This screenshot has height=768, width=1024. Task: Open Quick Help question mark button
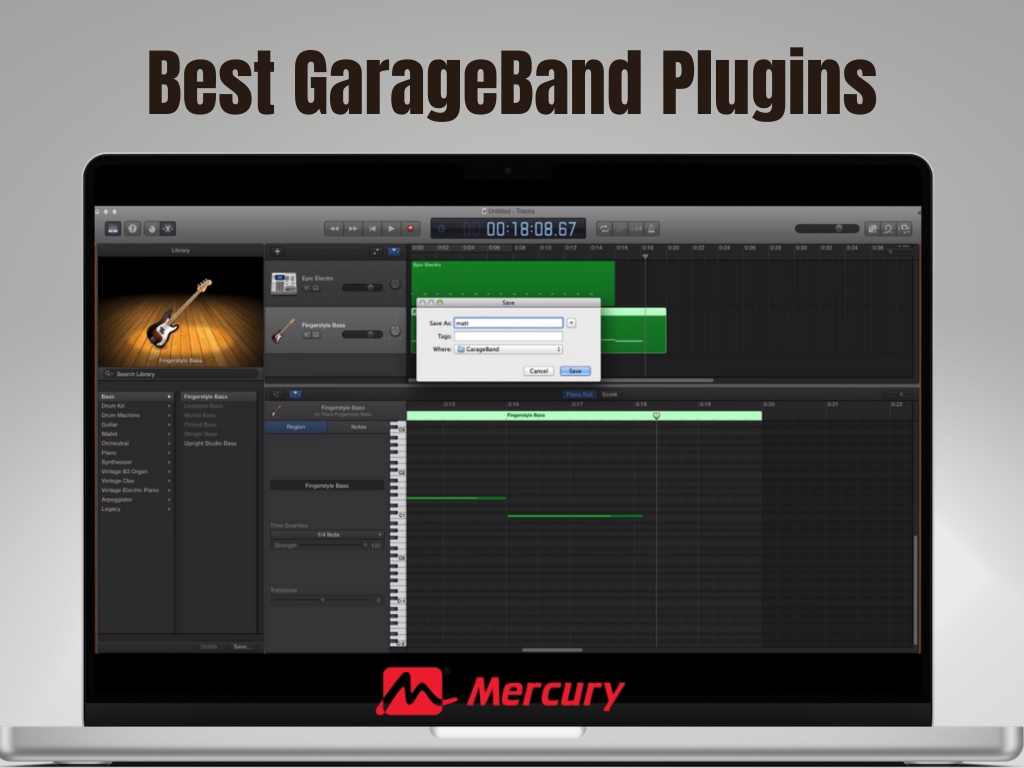[x=133, y=229]
